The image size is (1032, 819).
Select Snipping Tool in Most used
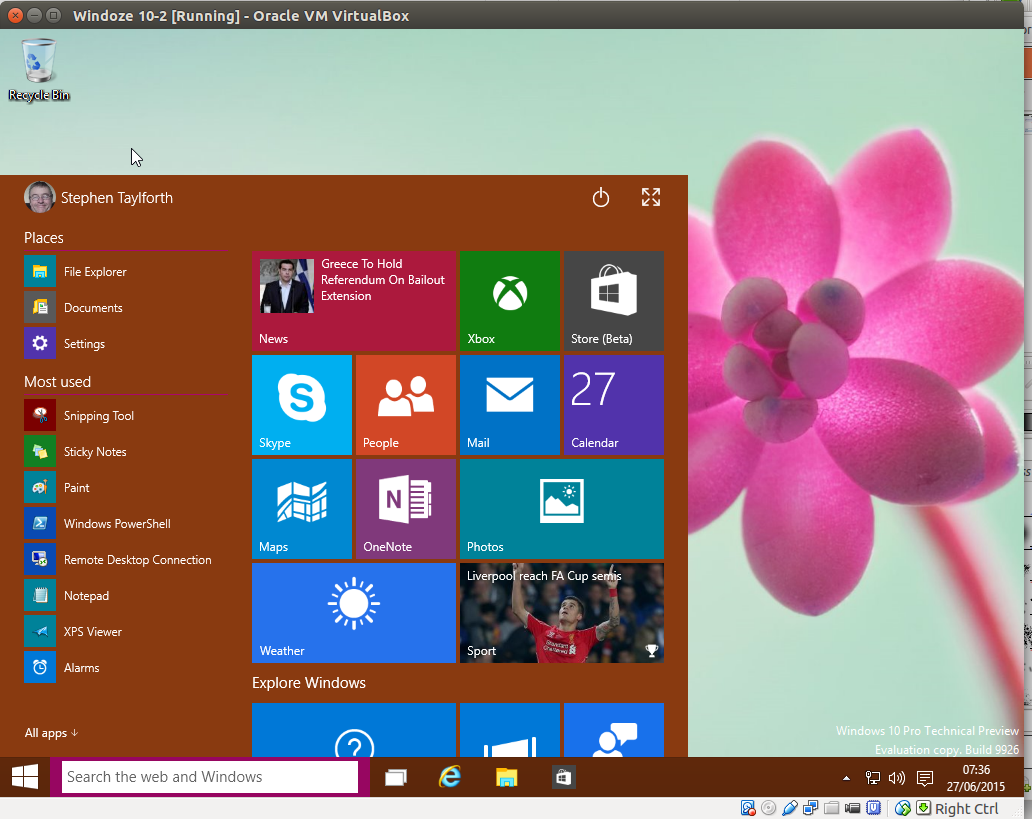(98, 416)
